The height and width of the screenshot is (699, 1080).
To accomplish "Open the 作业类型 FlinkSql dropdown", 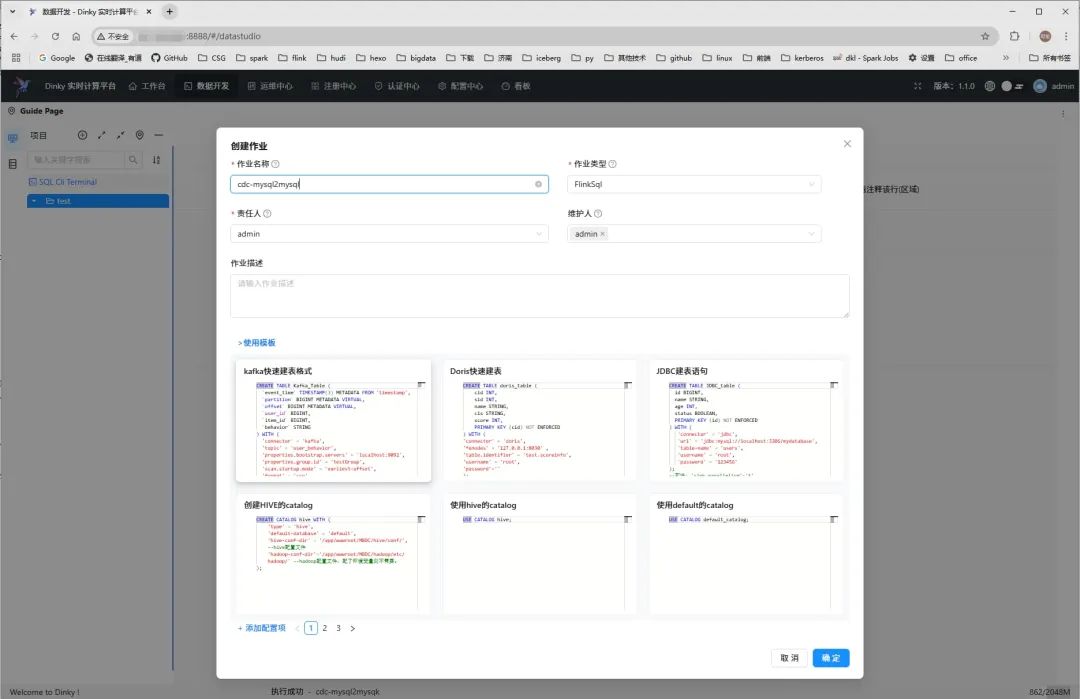I will point(694,184).
